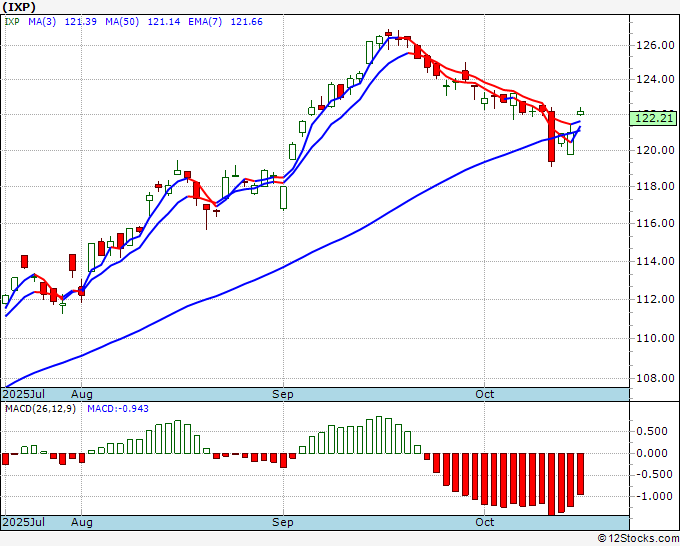Screen dimensions: 680x546
Task: Click the 110.00 price axis label
Action: coord(655,338)
